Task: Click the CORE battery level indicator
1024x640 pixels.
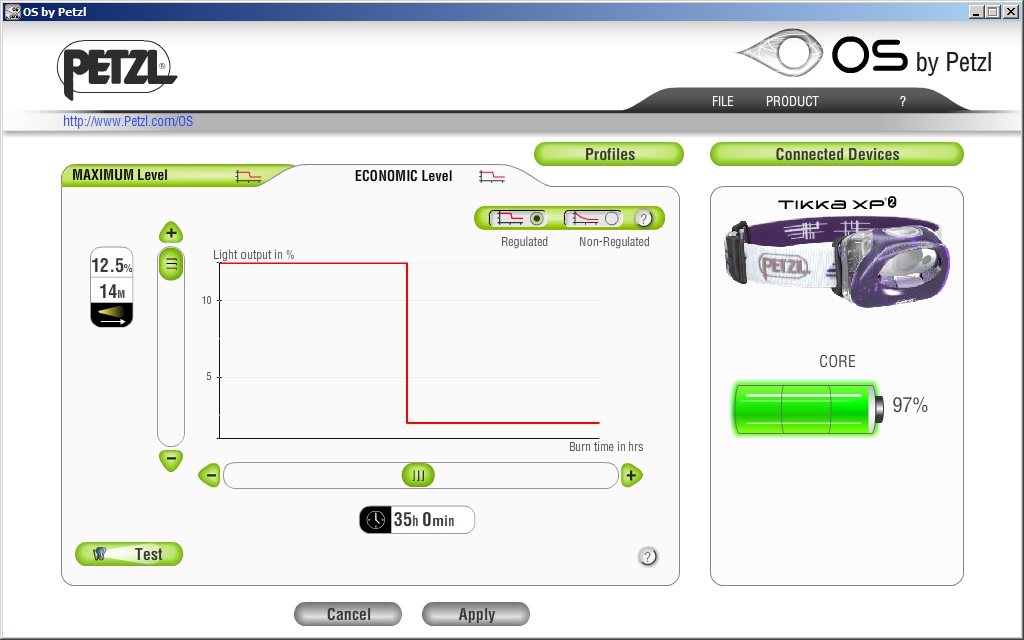Action: click(x=808, y=409)
